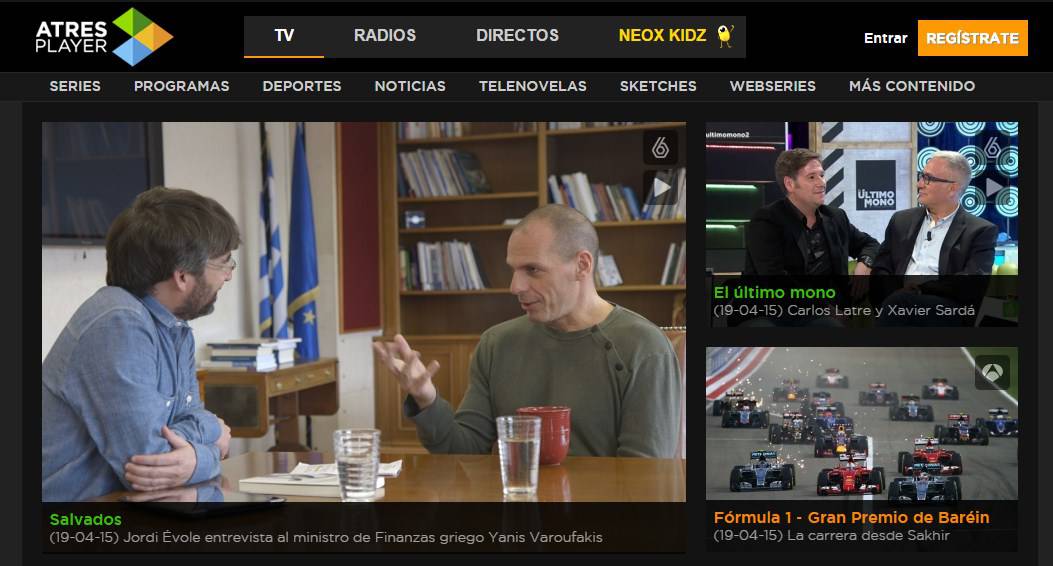Viewport: 1053px width, 566px height.
Task: Click the Neox Kidz mascot icon
Action: click(725, 36)
